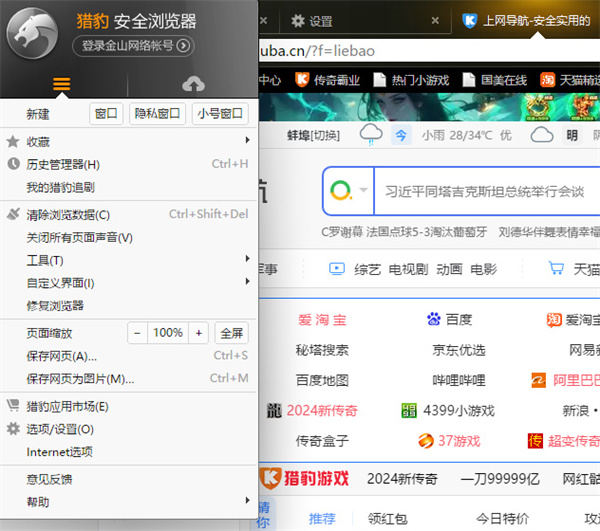The image size is (600, 531).
Task: Click the 4399 green game icon
Action: coord(409,410)
